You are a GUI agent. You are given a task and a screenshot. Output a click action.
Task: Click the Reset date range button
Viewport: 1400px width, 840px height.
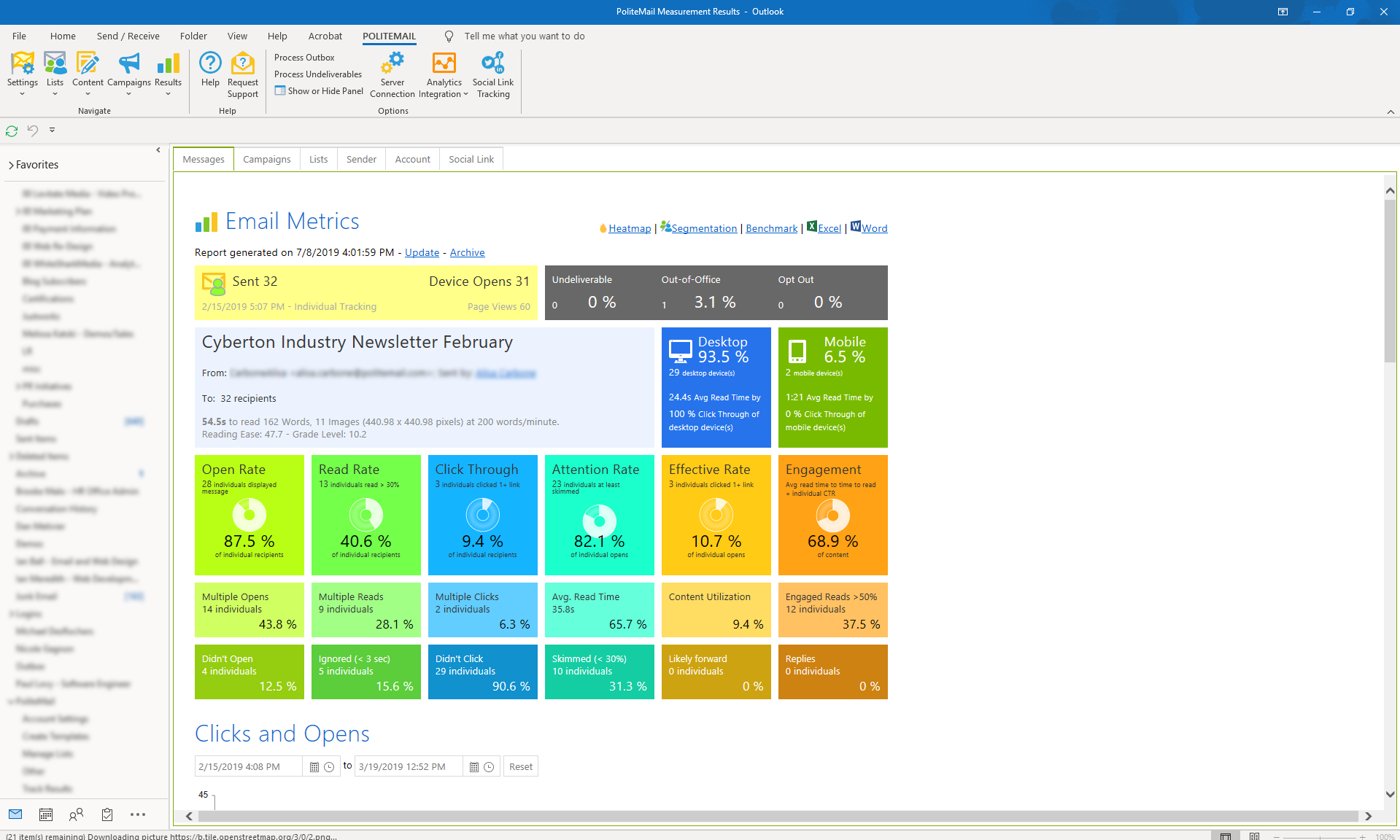(x=521, y=767)
